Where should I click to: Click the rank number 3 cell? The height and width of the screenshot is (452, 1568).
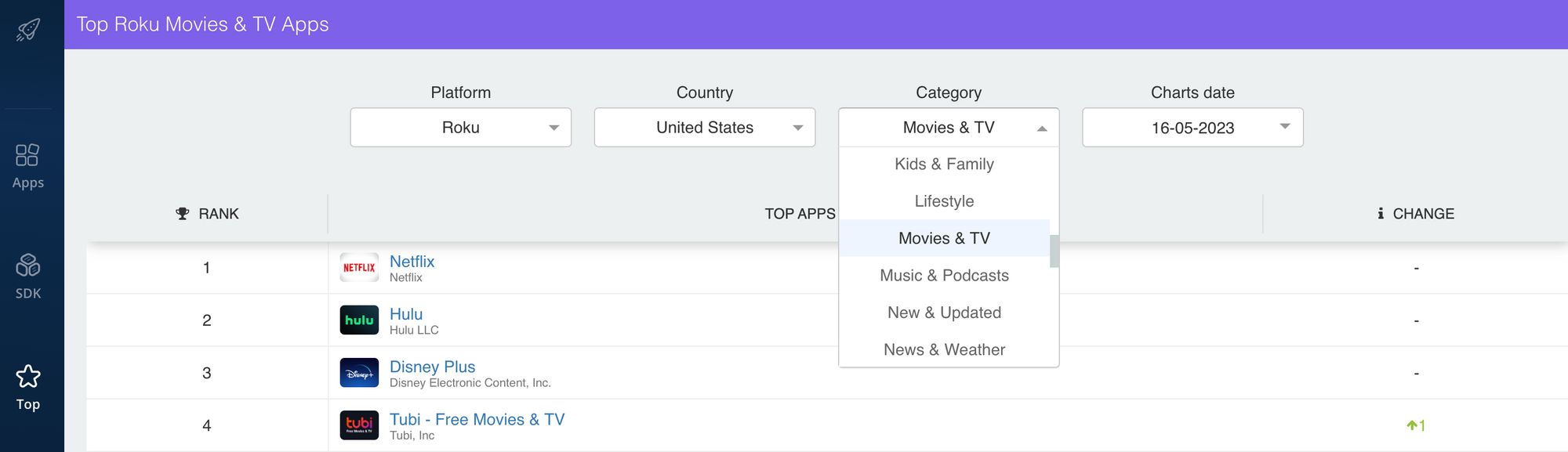pyautogui.click(x=207, y=373)
